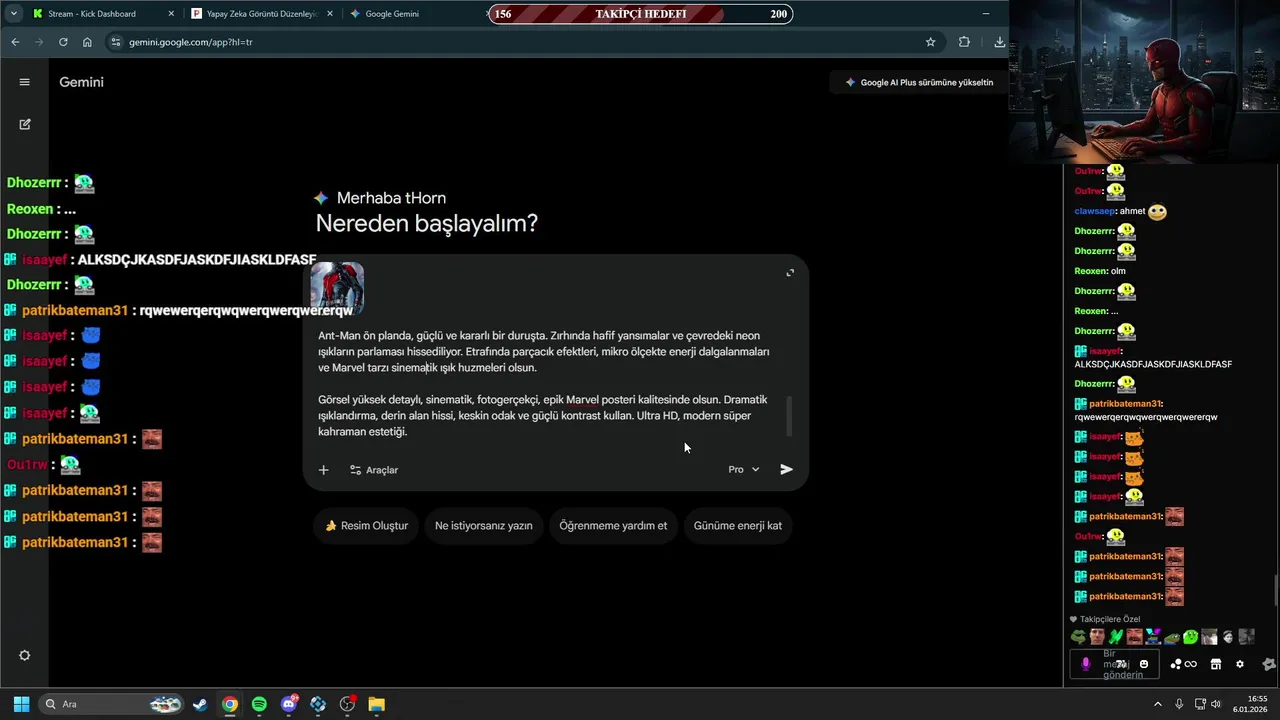This screenshot has width=1280, height=720.
Task: Open the tab search dropdown arrow
Action: coord(13,14)
